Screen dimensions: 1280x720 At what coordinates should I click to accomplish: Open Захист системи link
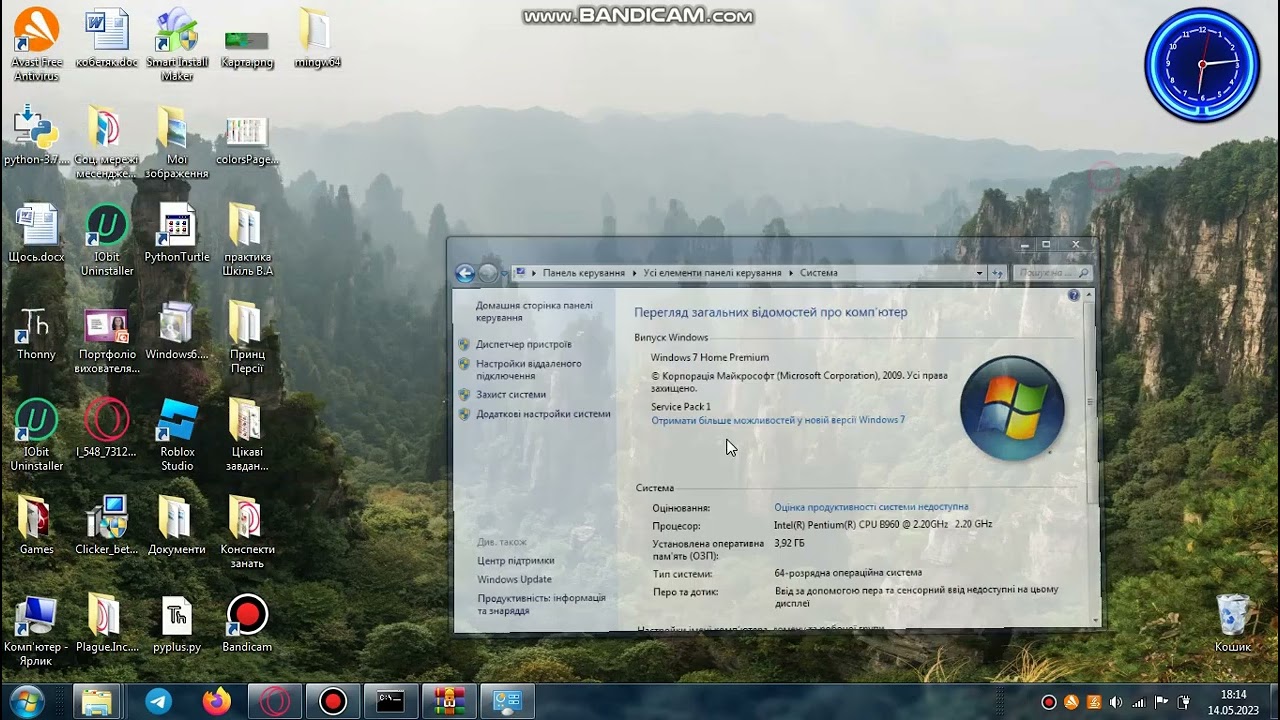(x=510, y=394)
